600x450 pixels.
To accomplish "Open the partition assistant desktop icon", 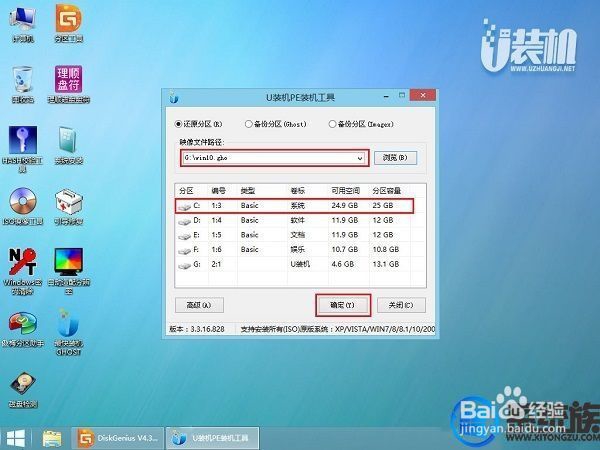I will pyautogui.click(x=23, y=329).
